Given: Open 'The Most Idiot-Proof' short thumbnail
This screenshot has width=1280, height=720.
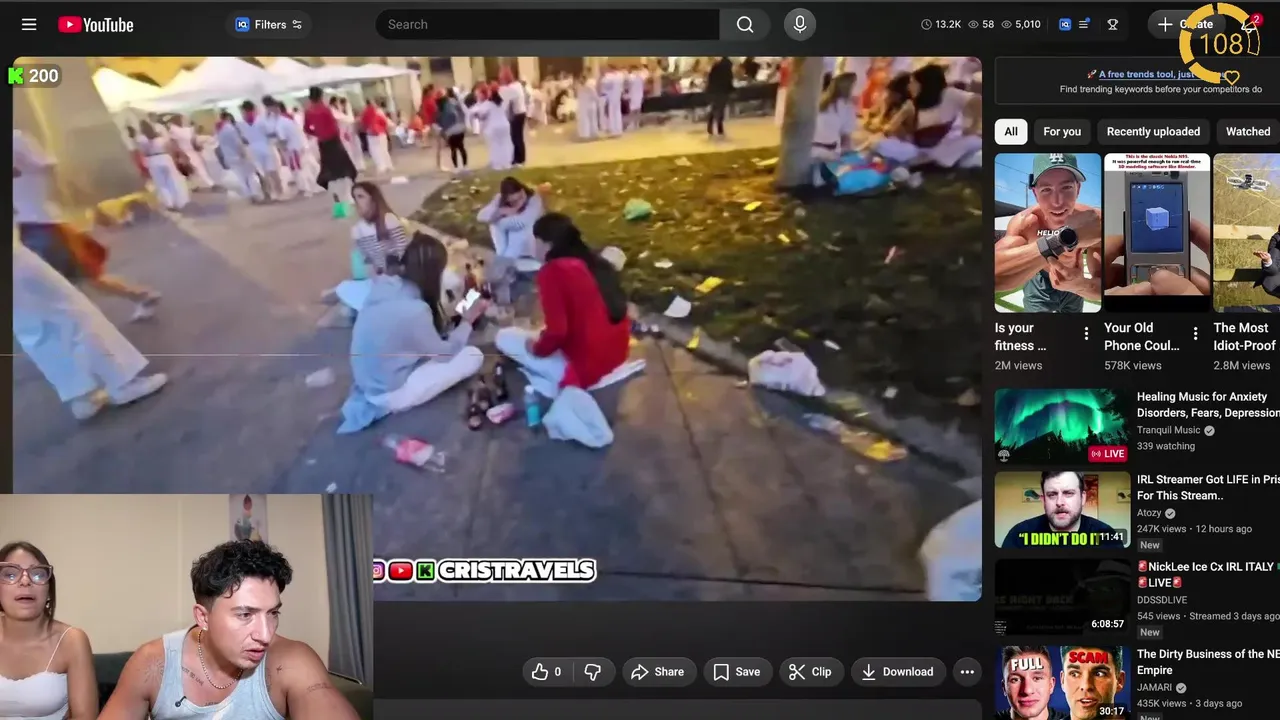Looking at the screenshot, I should point(1246,233).
